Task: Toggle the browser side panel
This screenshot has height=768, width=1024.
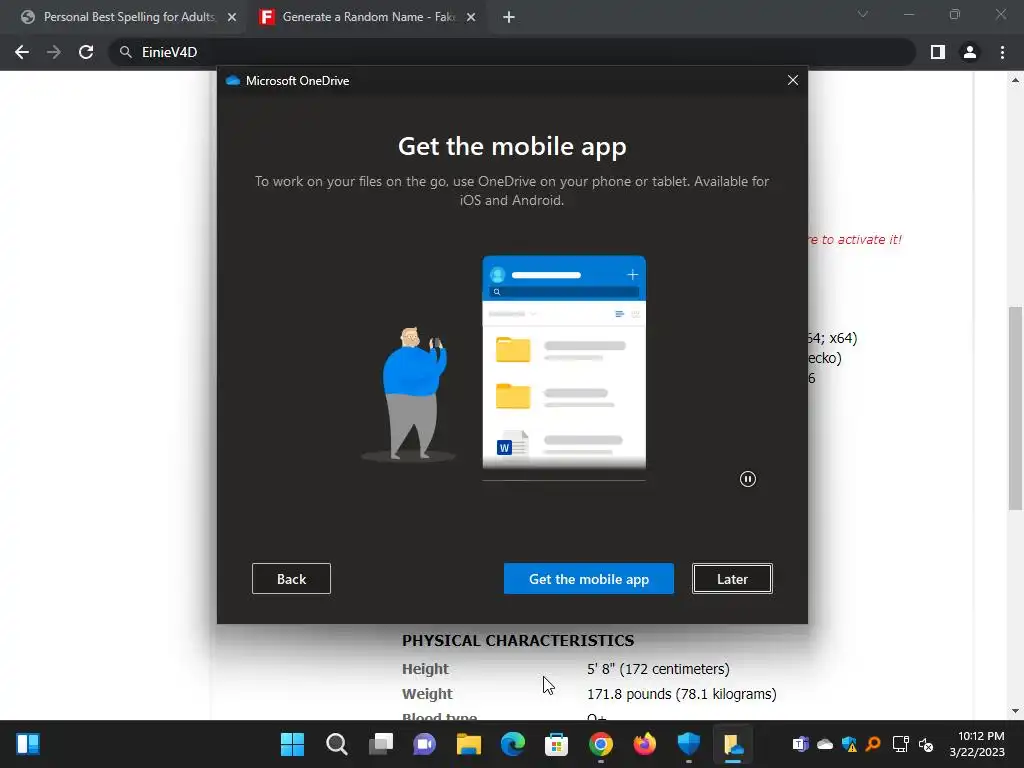Action: 938,52
